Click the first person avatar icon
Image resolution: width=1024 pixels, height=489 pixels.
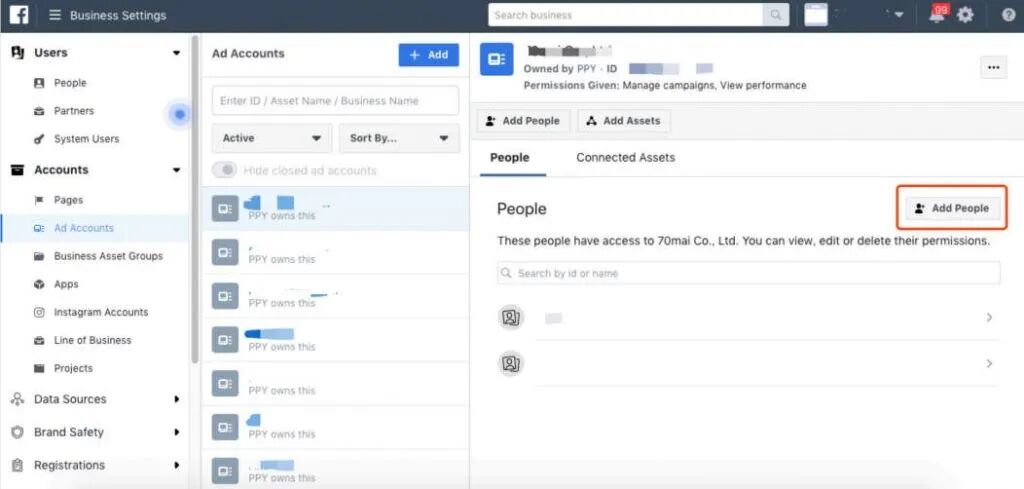[511, 318]
